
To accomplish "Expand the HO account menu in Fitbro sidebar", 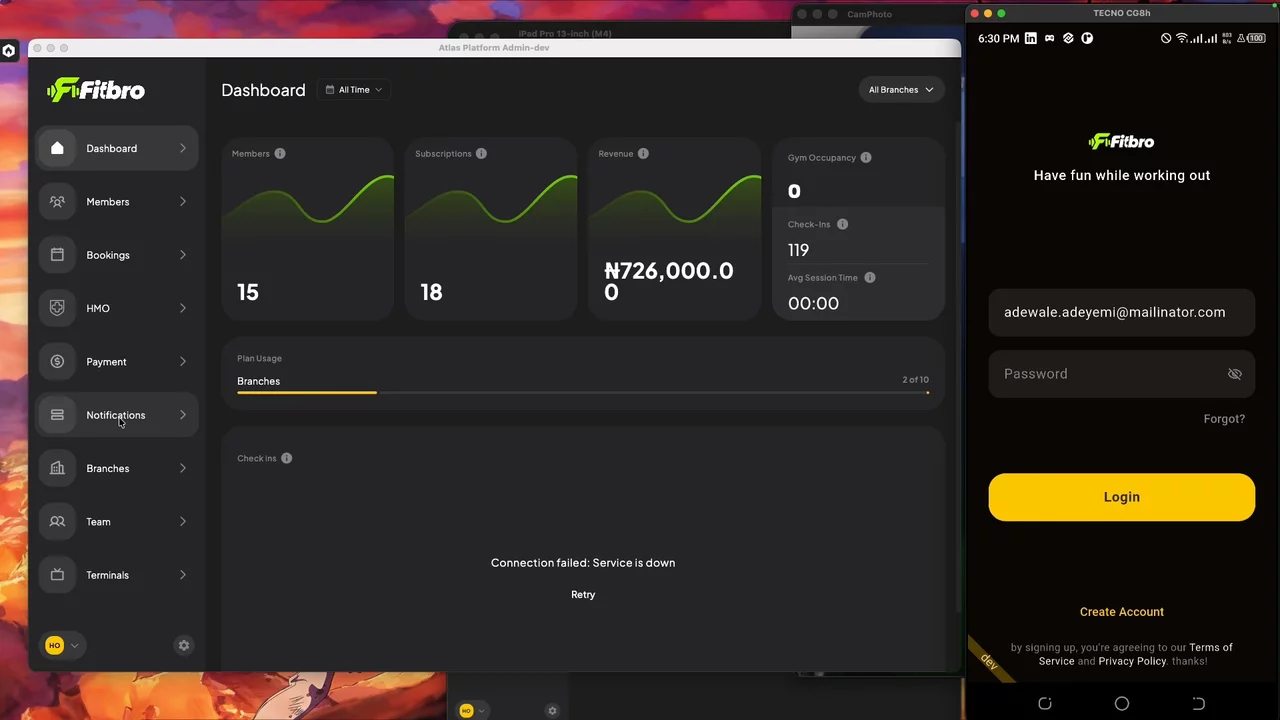I will pyautogui.click(x=62, y=646).
